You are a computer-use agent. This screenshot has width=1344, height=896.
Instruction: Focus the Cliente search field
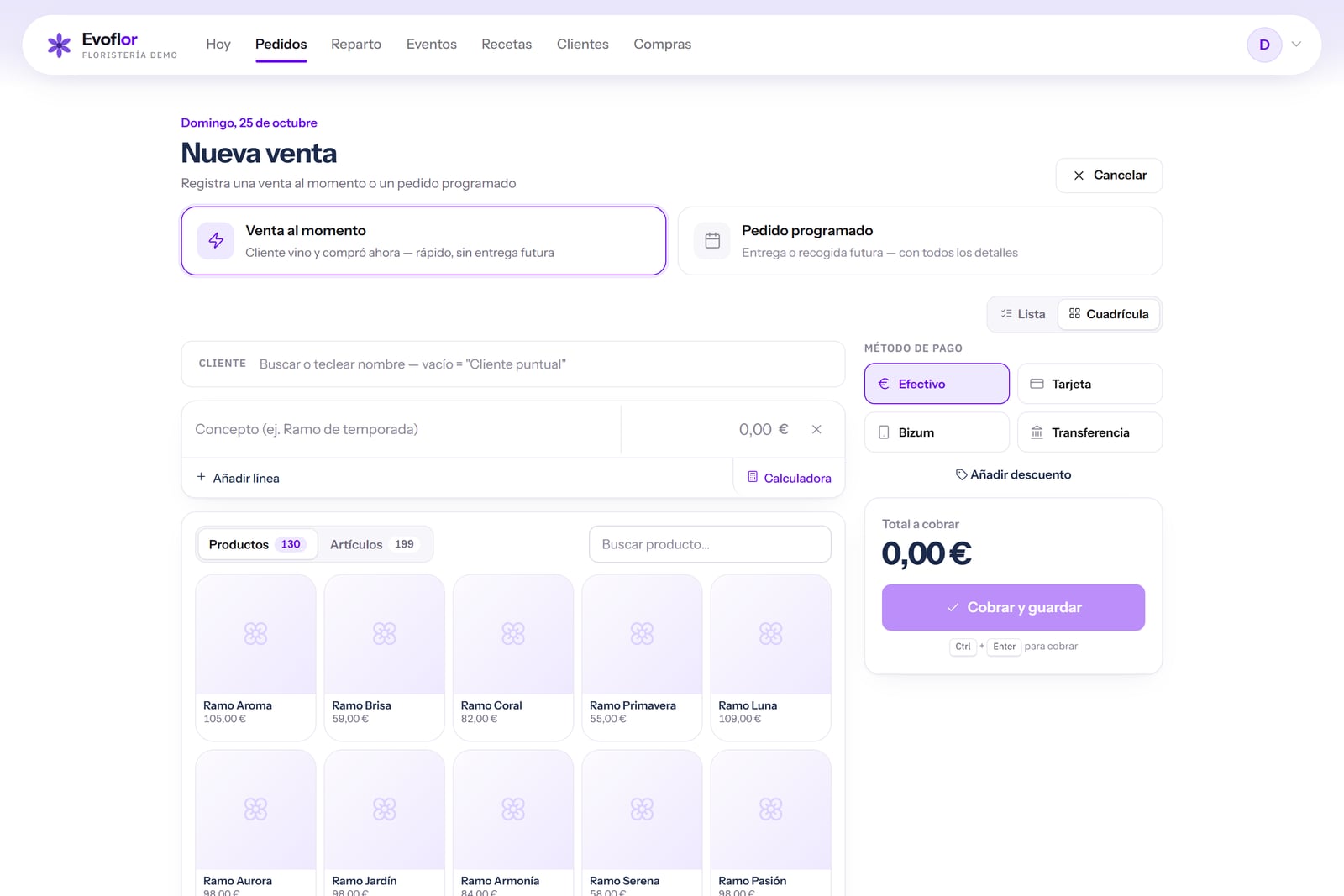tap(513, 364)
